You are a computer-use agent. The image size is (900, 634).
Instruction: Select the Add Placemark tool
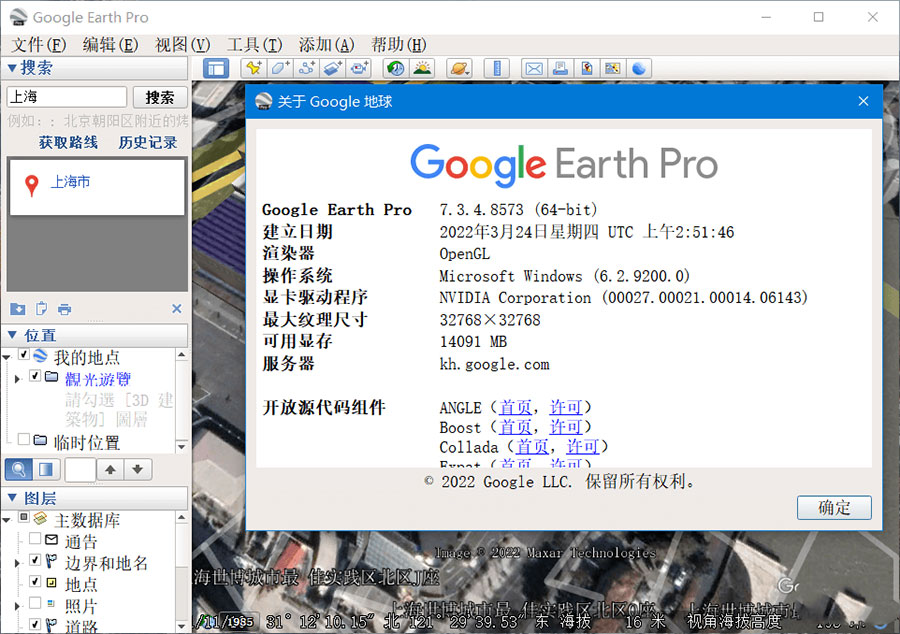[x=253, y=67]
